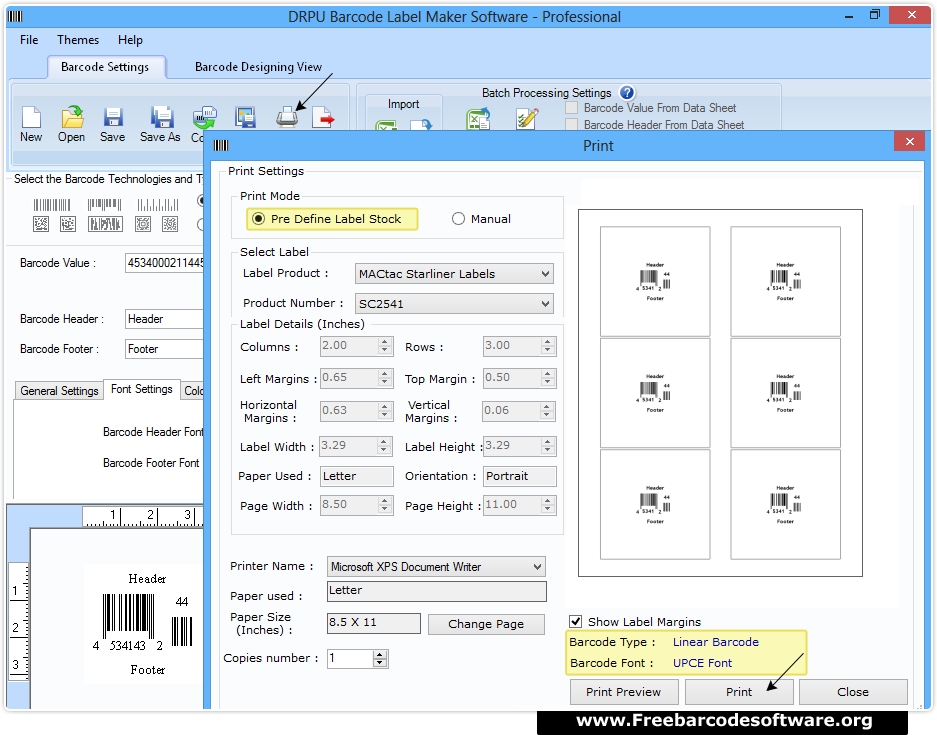Screen dimensions: 937x735
Task: Click the Columns spinner arrows
Action: coord(385,346)
